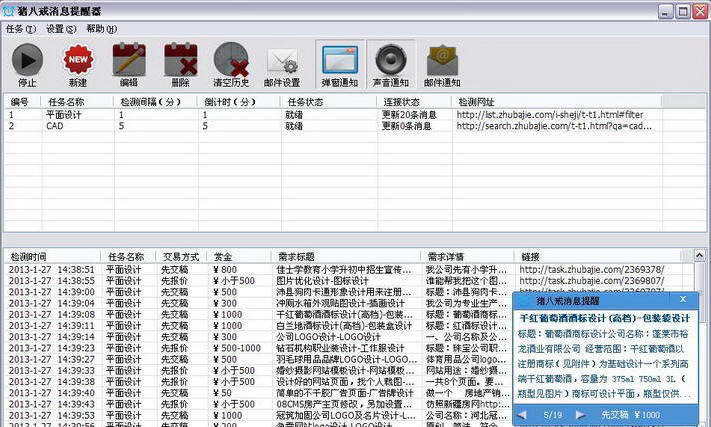Select the 平面设计 task row
Image resolution: width=711 pixels, height=427 pixels.
(333, 115)
